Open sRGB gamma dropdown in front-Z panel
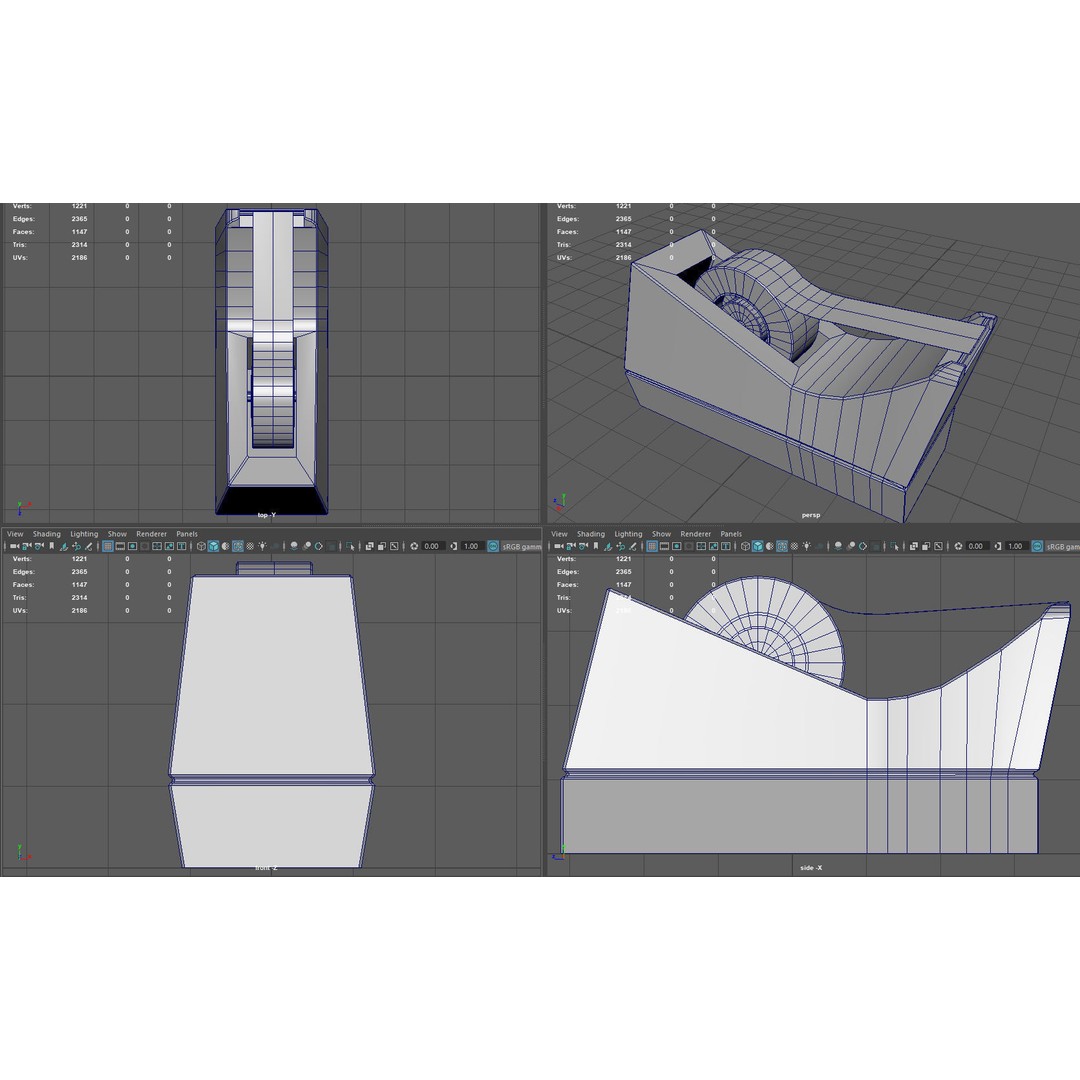The height and width of the screenshot is (1080, 1080). (521, 546)
